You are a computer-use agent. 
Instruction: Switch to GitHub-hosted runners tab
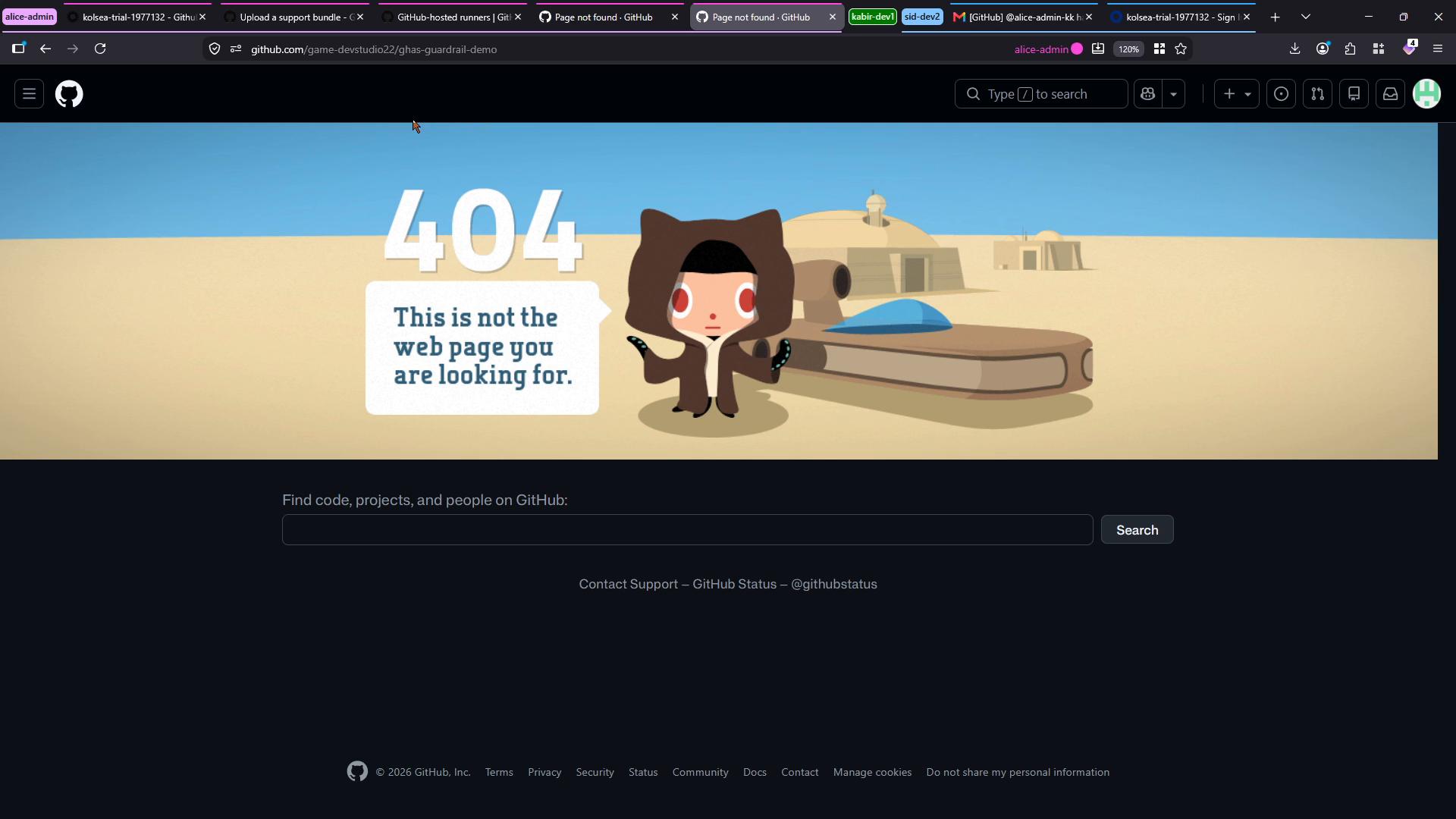pos(452,17)
